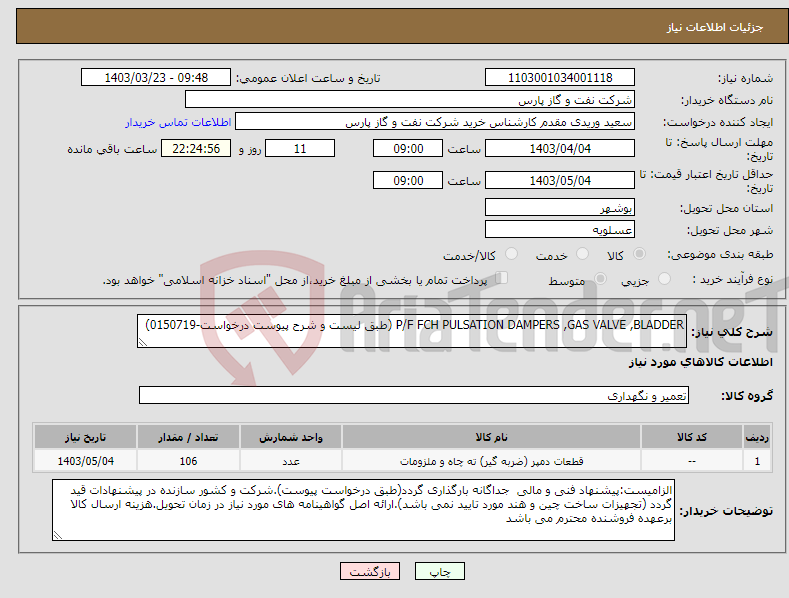
Task: Click the تعداد / مقدار column header
Action: (x=188, y=437)
